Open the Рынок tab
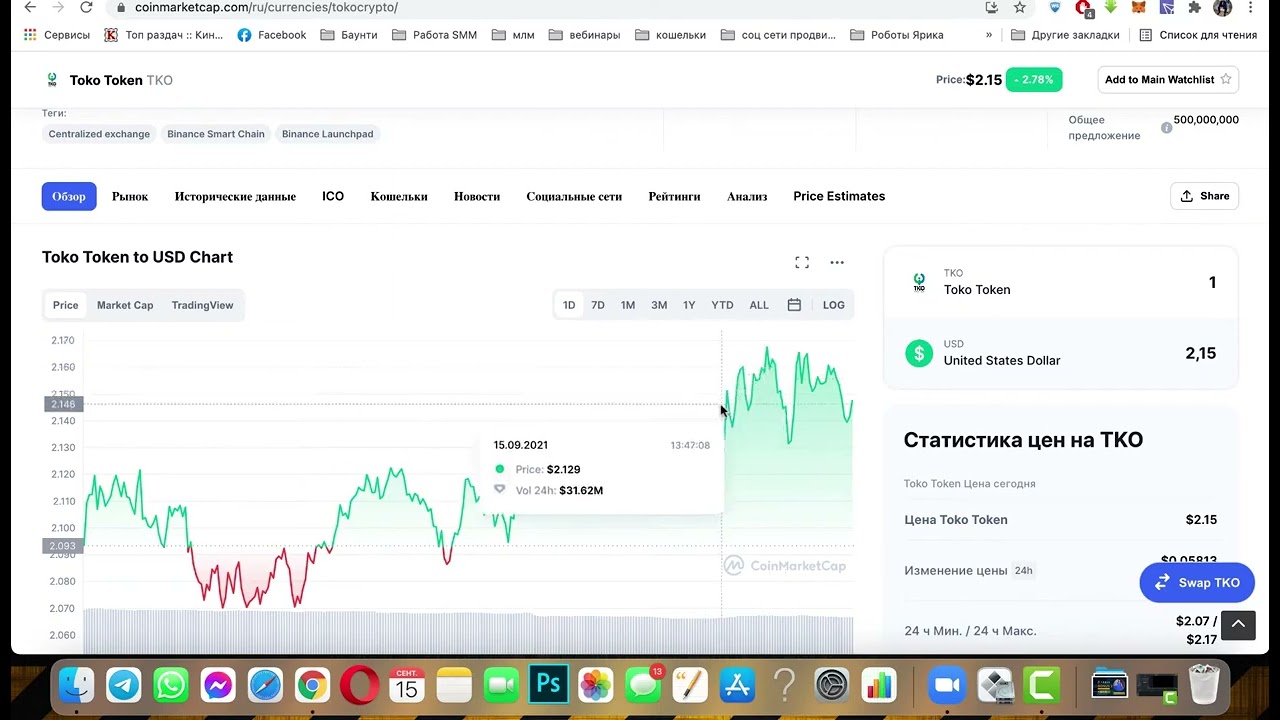The image size is (1280, 720). tap(130, 197)
